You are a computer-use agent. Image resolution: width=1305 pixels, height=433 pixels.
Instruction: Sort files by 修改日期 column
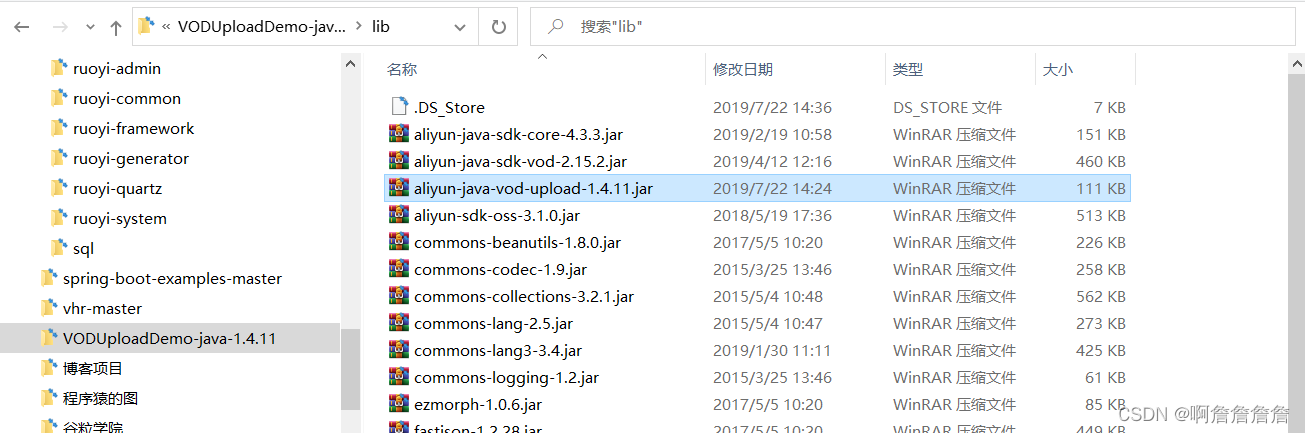tap(743, 69)
